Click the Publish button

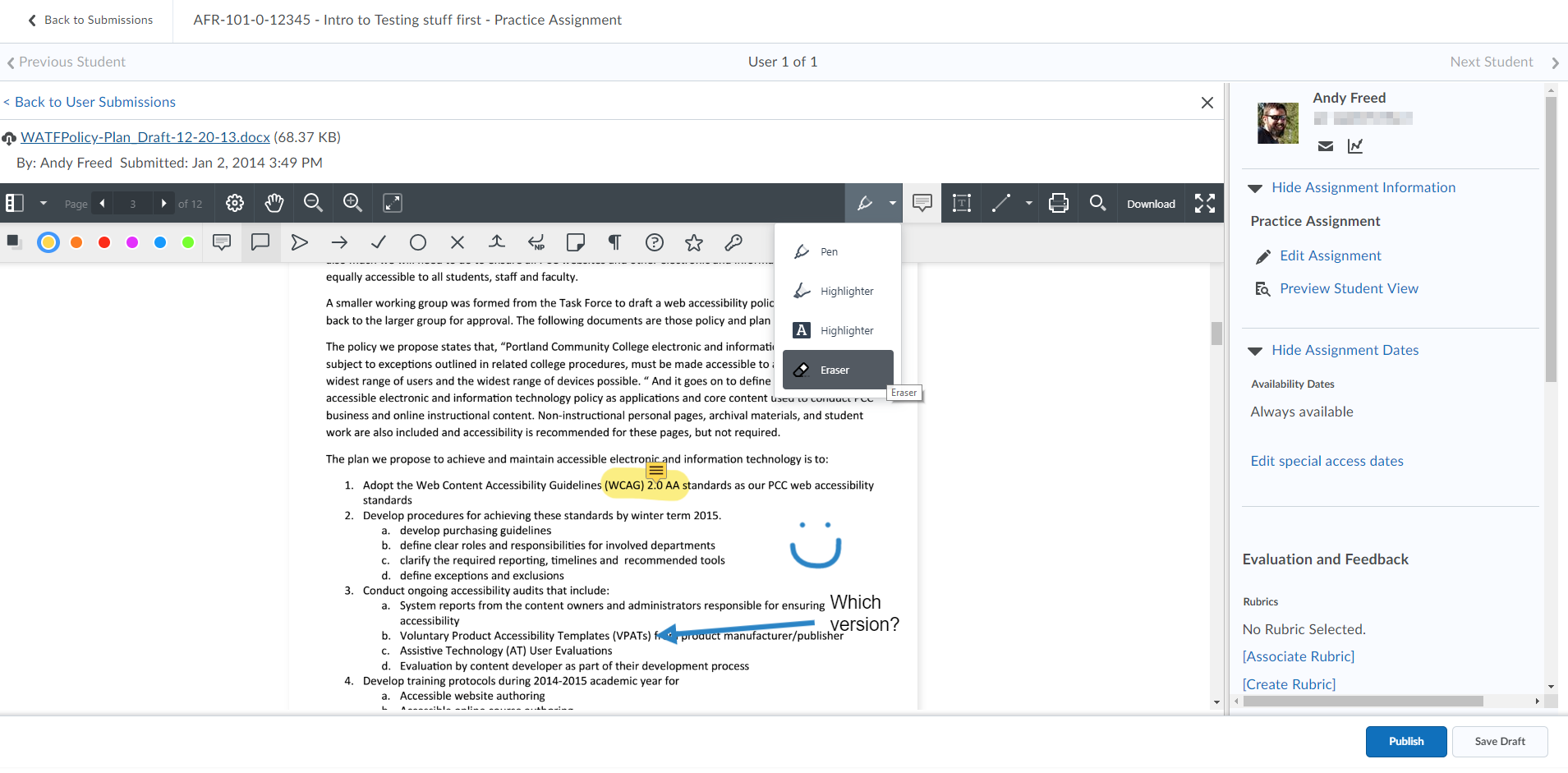tap(1405, 741)
